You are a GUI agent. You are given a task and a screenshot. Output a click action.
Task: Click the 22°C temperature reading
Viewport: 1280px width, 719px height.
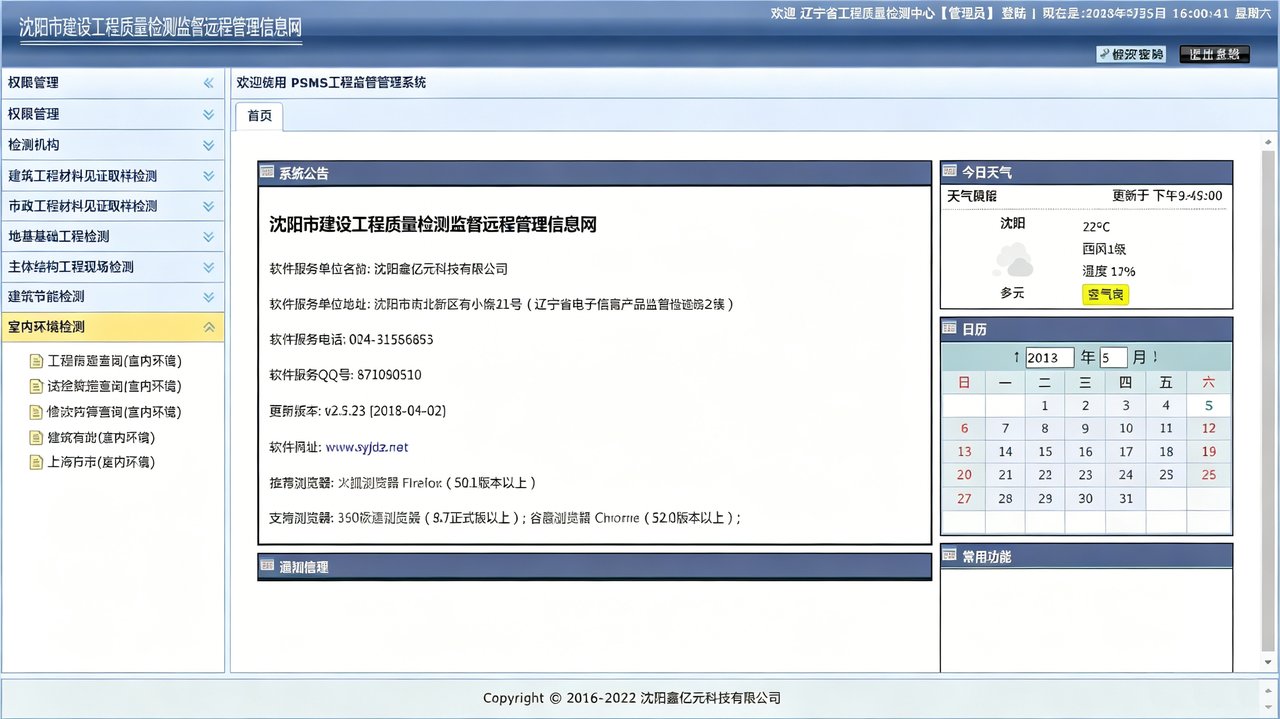coord(1095,227)
